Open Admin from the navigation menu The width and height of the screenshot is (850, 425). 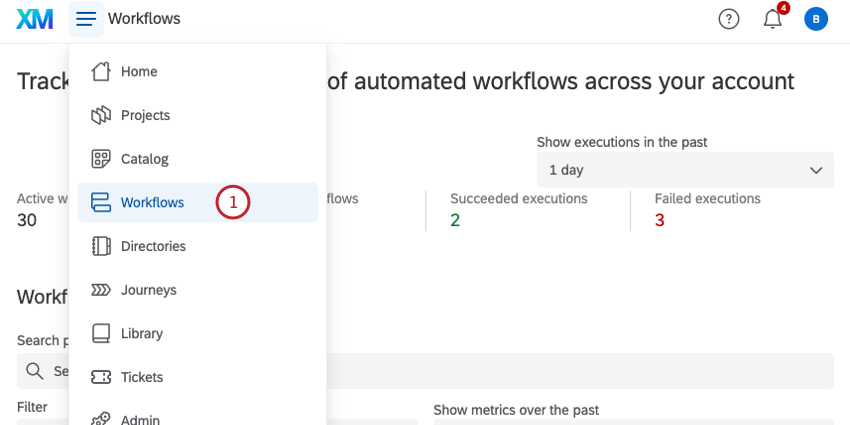pyautogui.click(x=140, y=419)
